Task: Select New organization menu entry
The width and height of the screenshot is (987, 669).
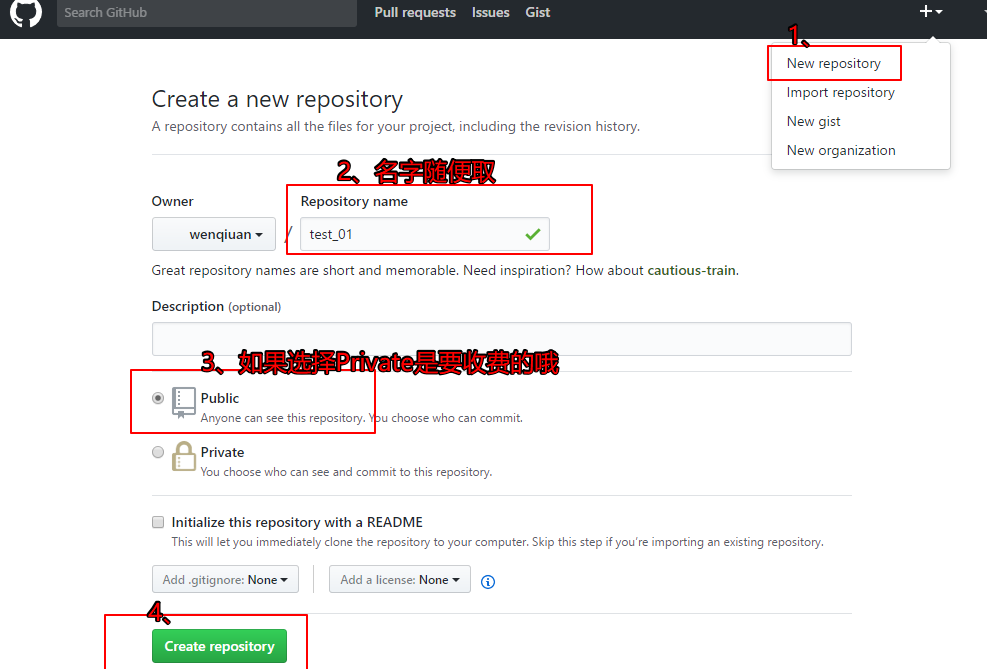Action: click(840, 150)
